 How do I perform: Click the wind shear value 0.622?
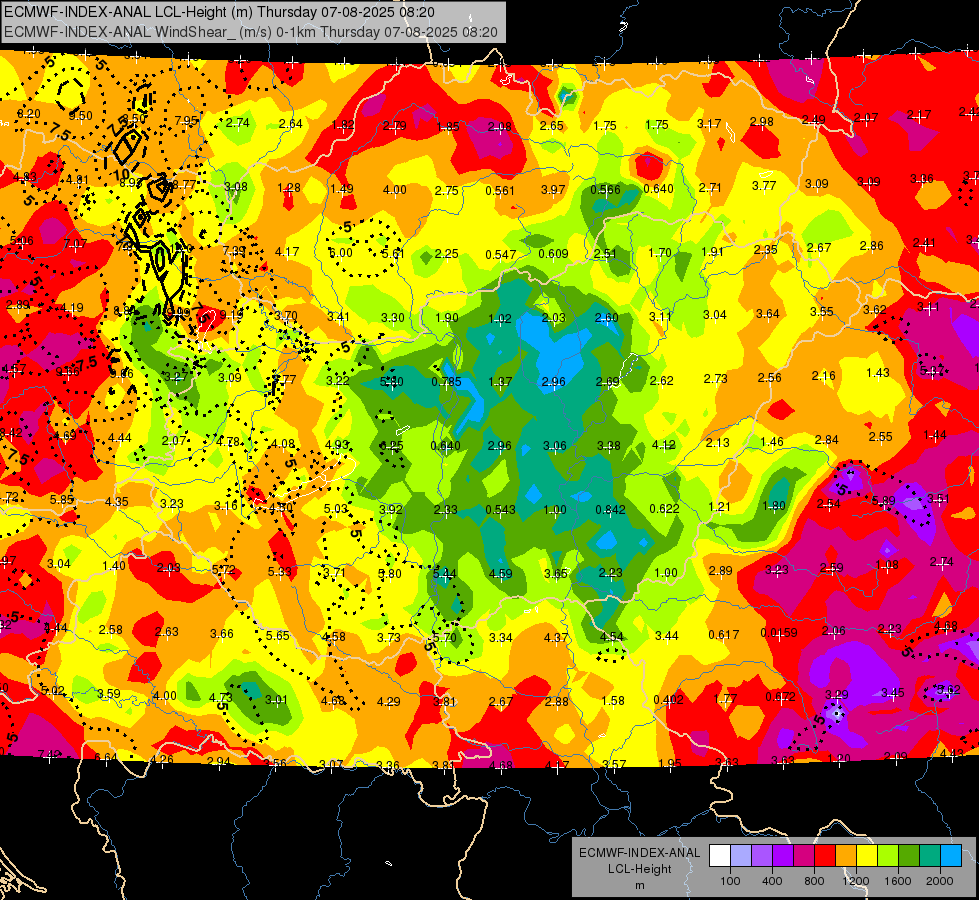pos(664,508)
